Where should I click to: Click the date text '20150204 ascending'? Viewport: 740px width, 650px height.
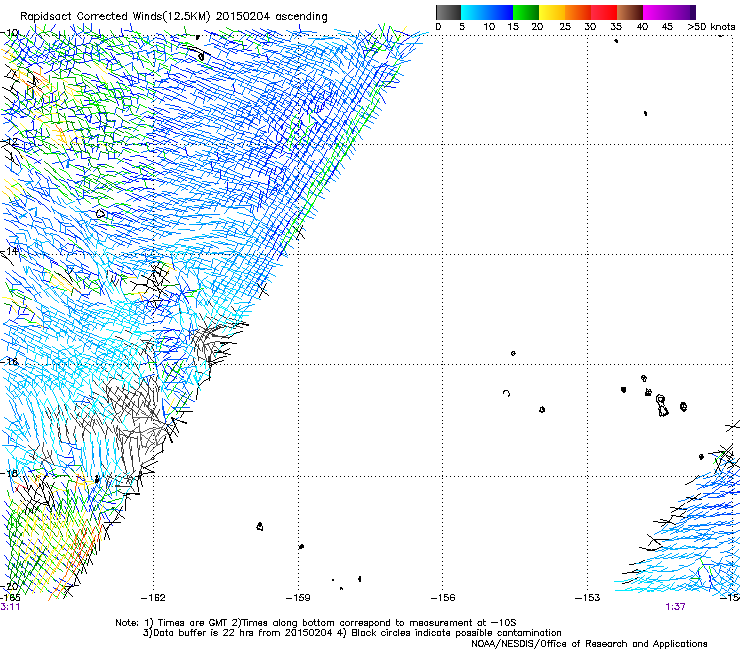pyautogui.click(x=271, y=17)
